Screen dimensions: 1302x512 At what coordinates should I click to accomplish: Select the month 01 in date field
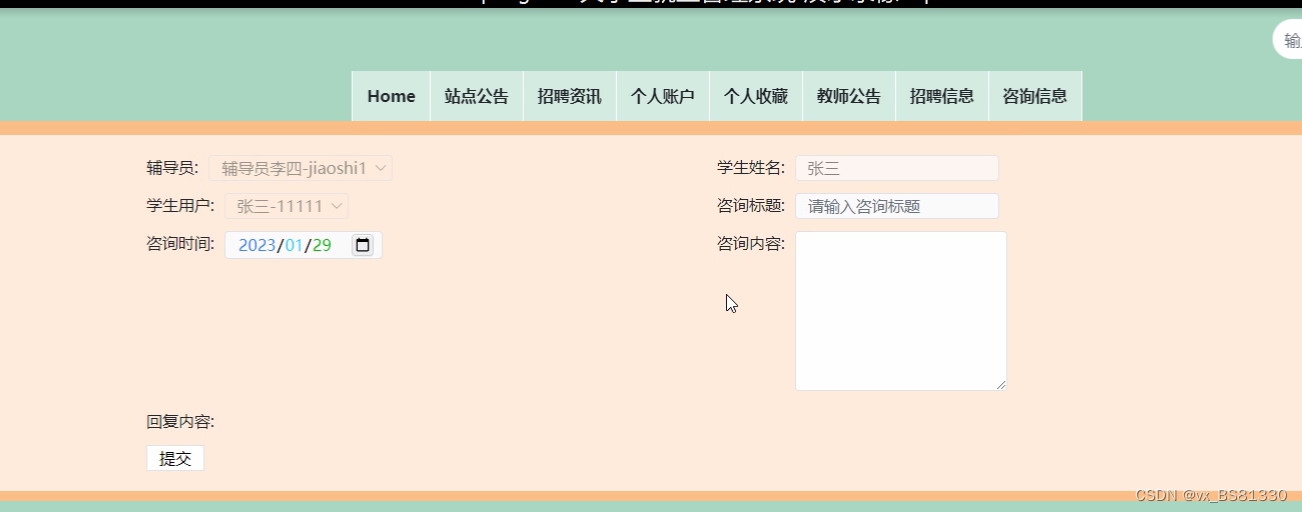[x=294, y=245]
